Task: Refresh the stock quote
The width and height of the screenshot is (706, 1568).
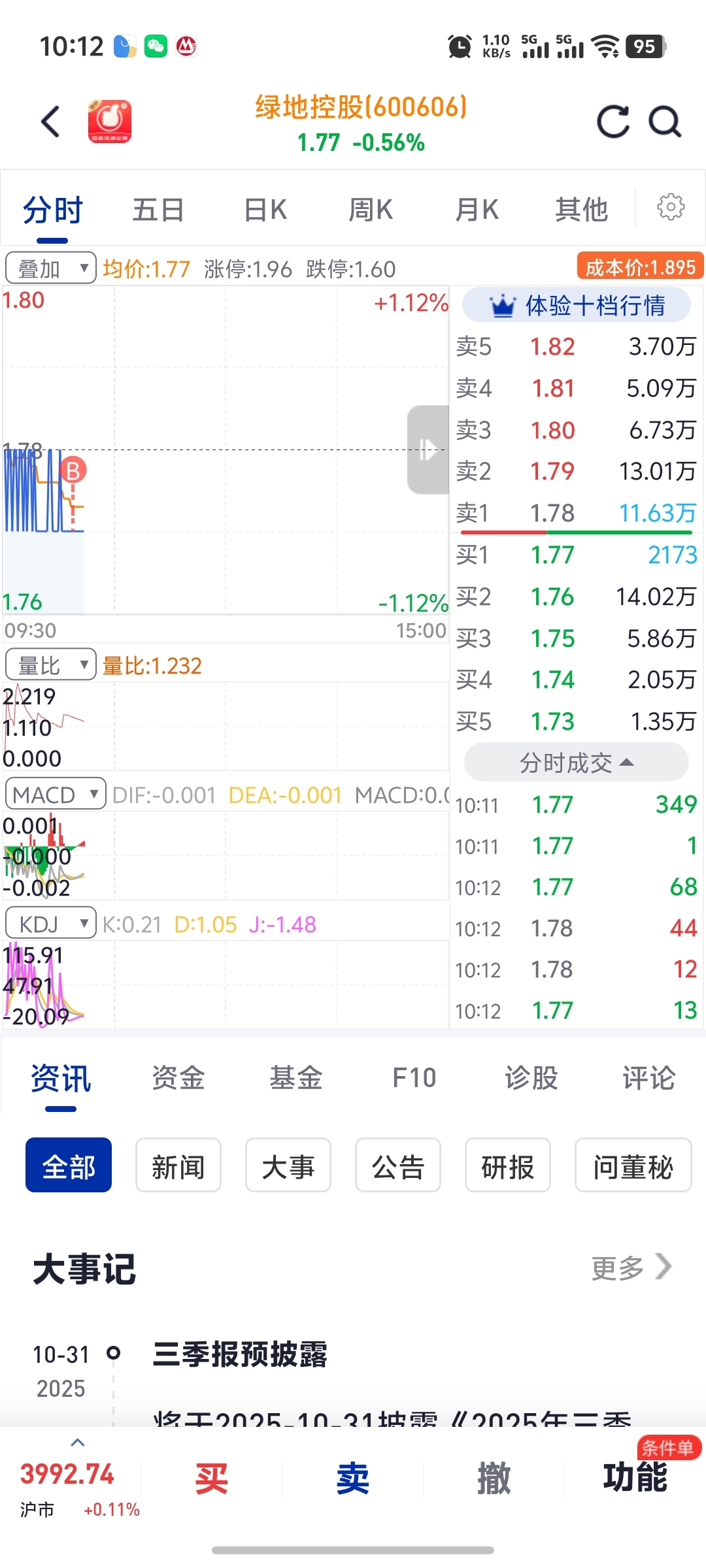Action: click(613, 122)
